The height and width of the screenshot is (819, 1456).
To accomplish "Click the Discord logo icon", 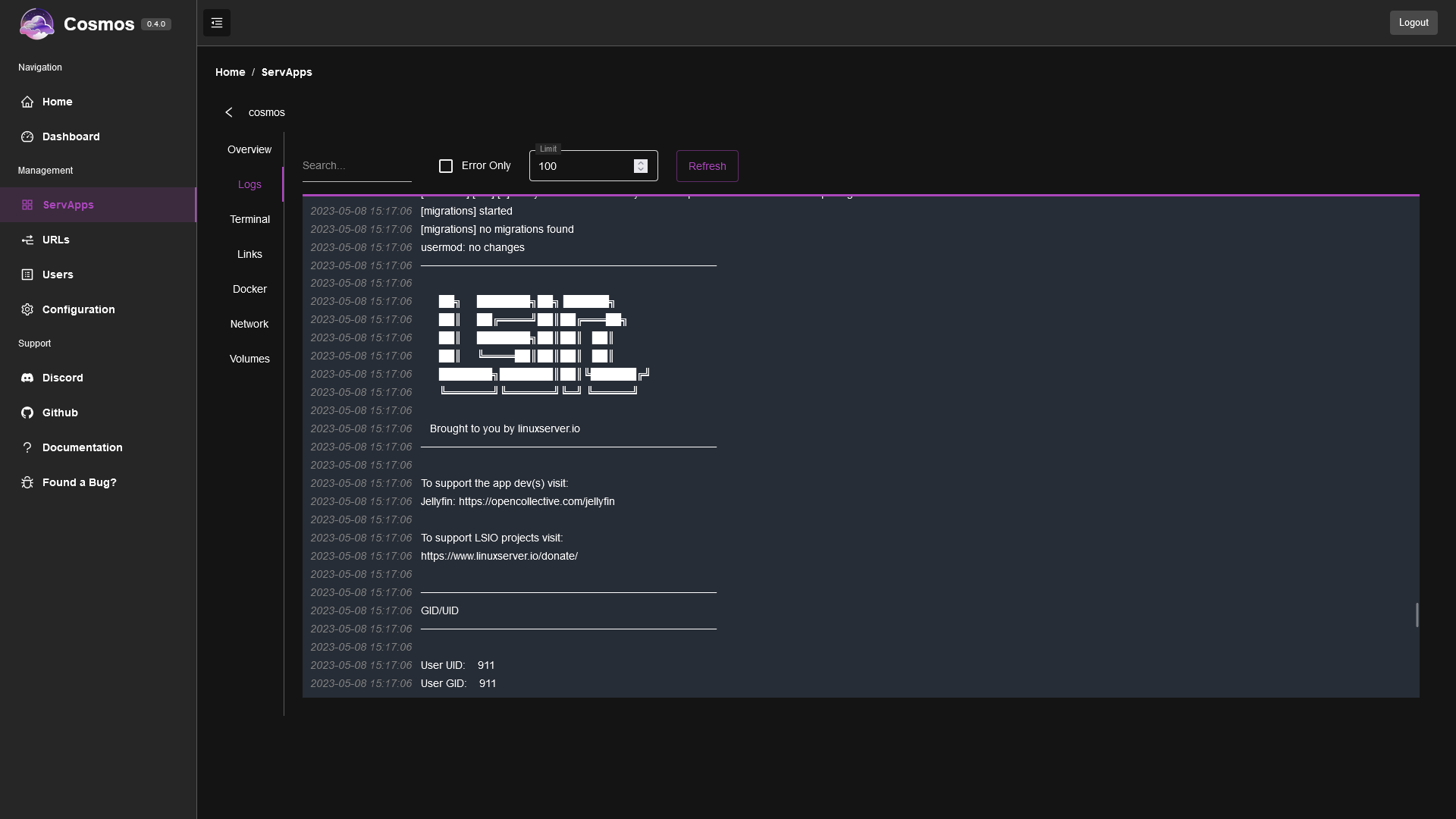I will [x=27, y=378].
